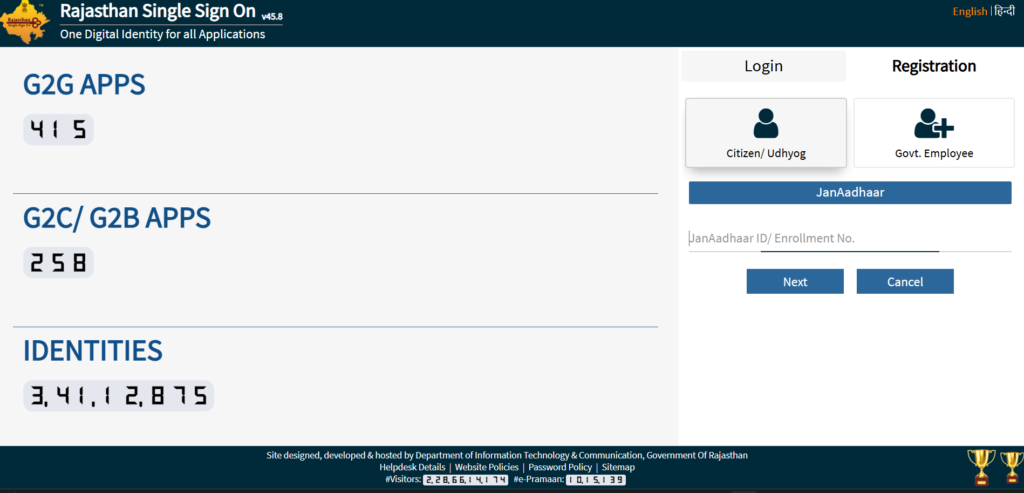Switch language to Hindi

1004,11
